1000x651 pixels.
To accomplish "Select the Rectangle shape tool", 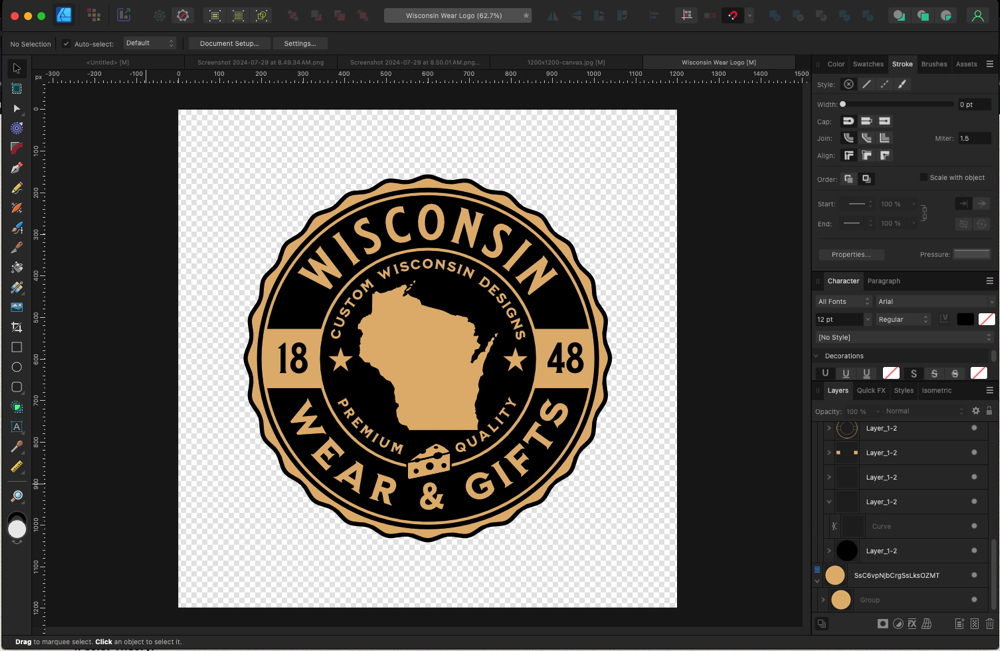I will (17, 347).
